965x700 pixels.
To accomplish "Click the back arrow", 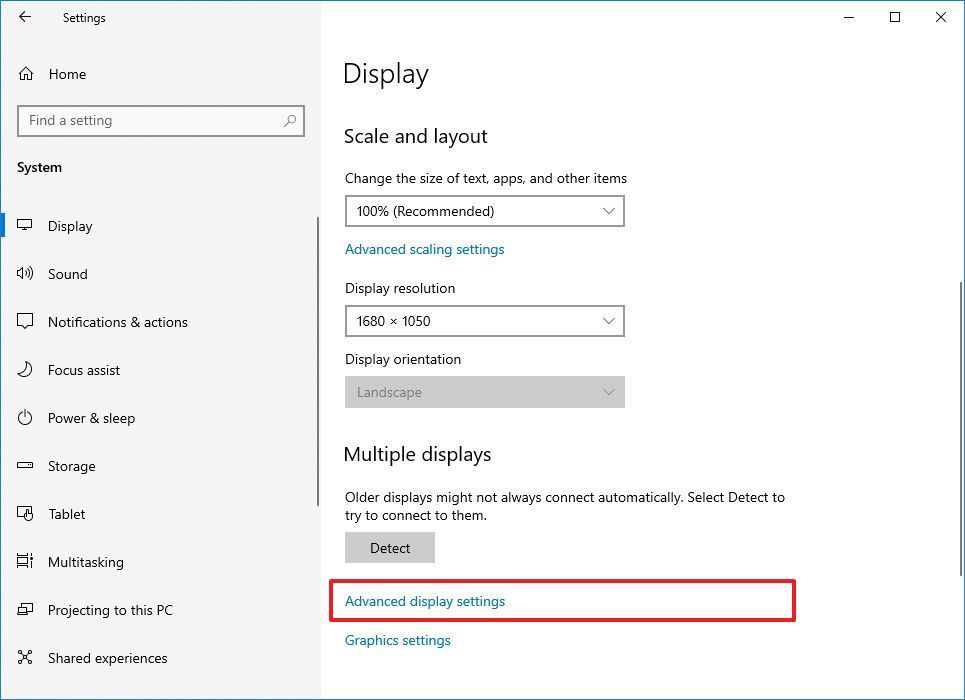I will (24, 17).
